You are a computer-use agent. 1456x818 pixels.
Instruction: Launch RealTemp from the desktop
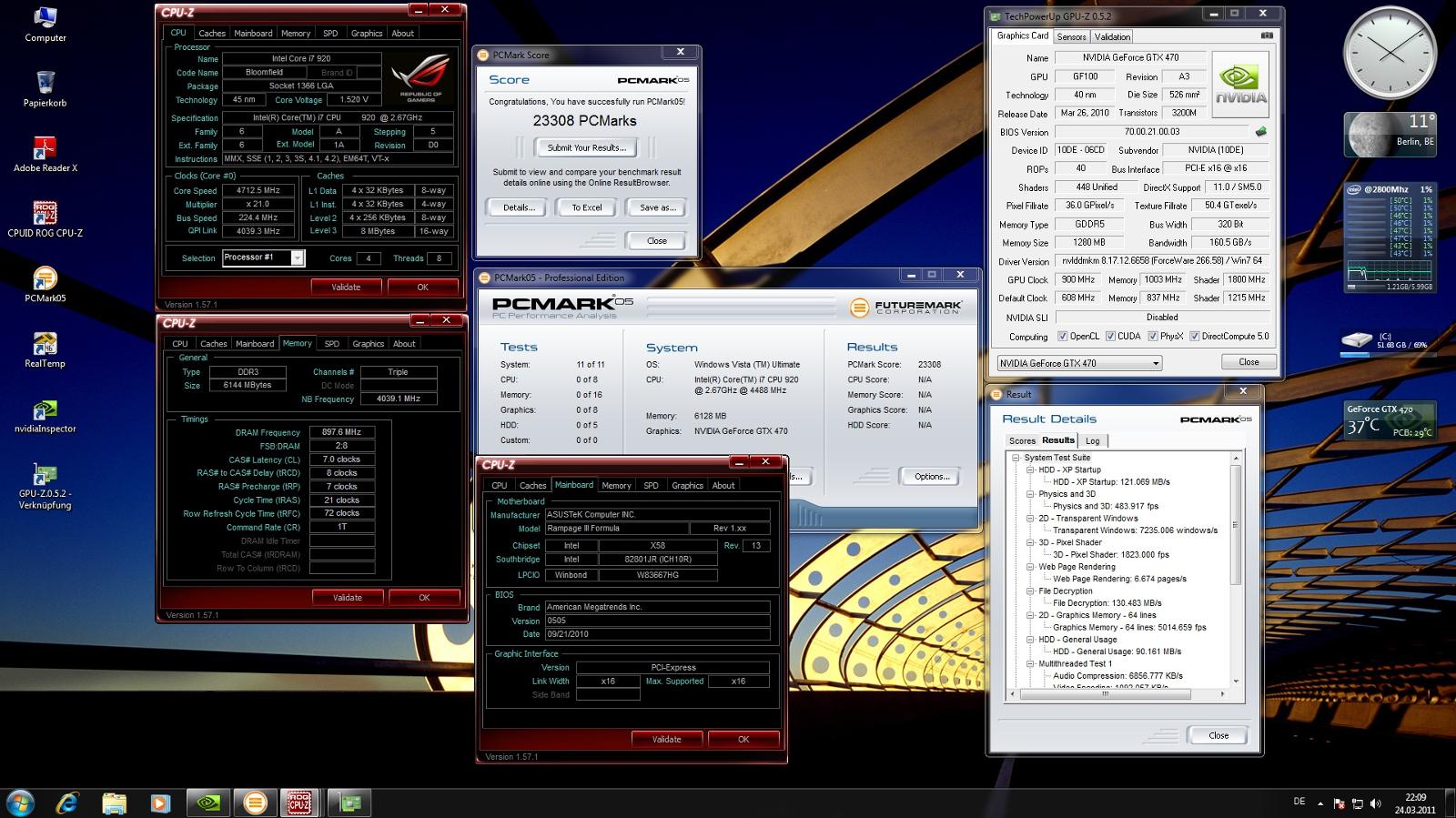pyautogui.click(x=45, y=350)
